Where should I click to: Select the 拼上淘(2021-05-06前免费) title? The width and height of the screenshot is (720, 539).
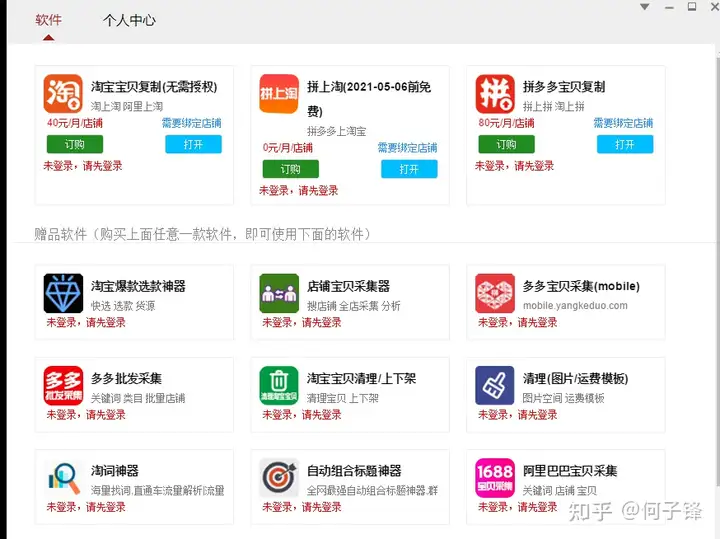coord(369,99)
